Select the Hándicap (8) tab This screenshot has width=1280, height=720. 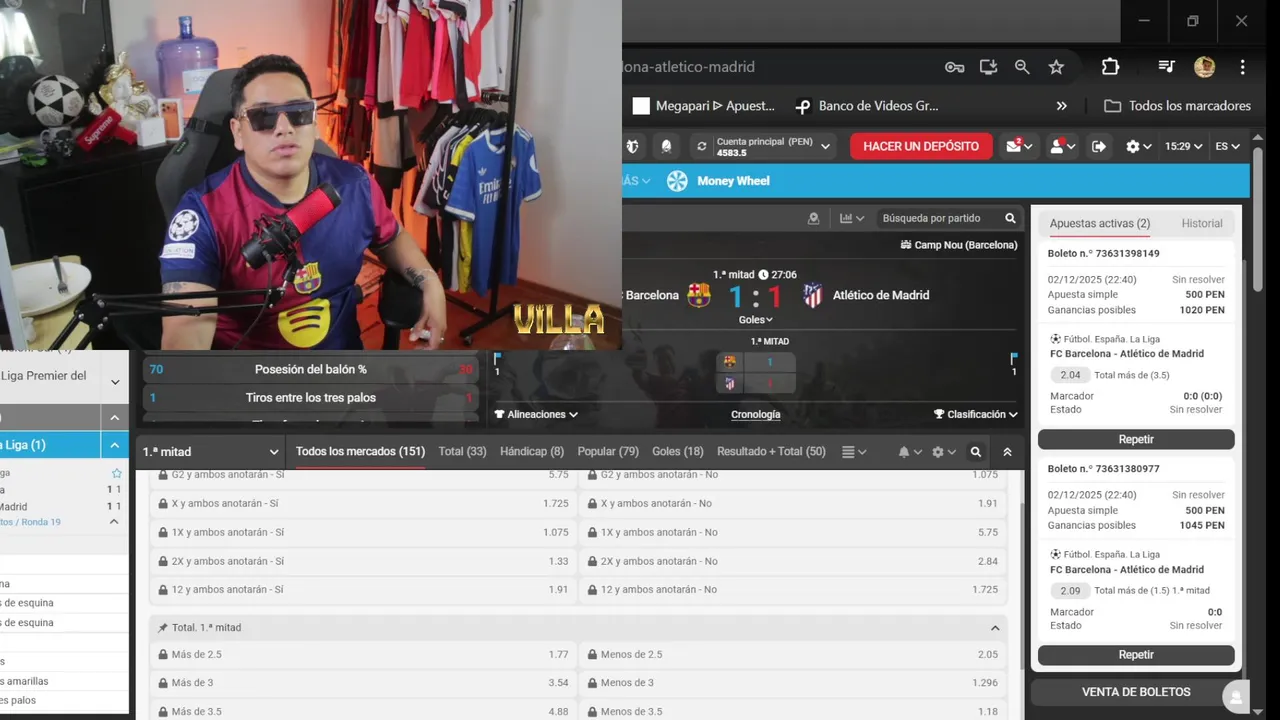[532, 452]
